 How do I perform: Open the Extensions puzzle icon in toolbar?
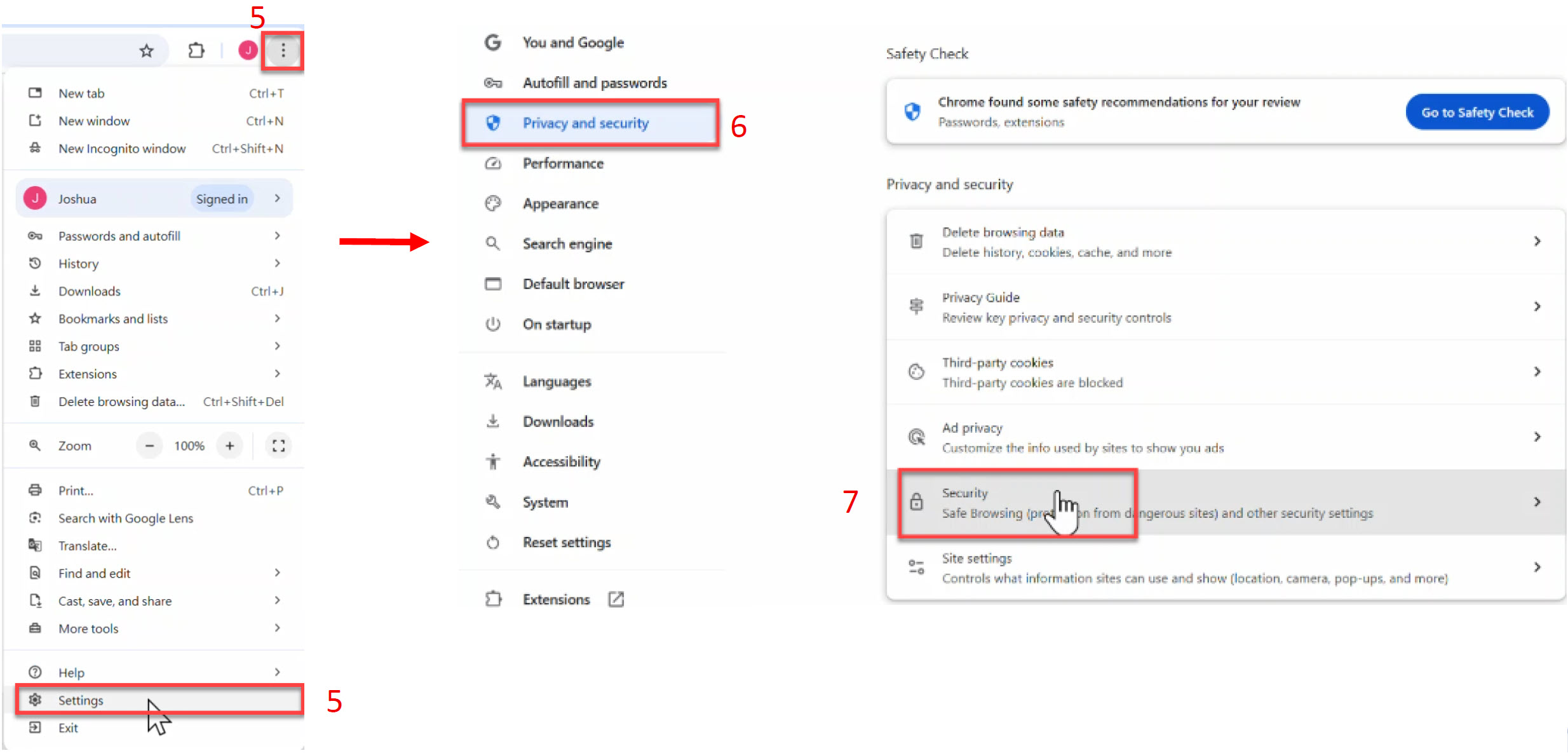point(196,50)
